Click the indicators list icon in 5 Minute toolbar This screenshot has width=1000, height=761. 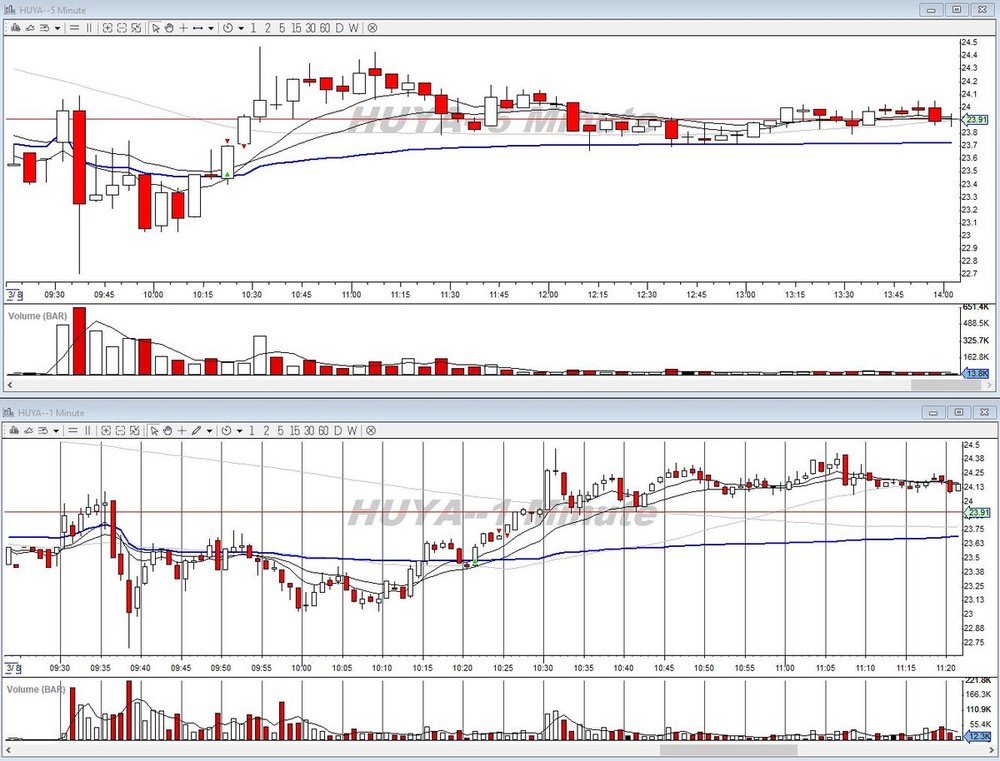45,28
